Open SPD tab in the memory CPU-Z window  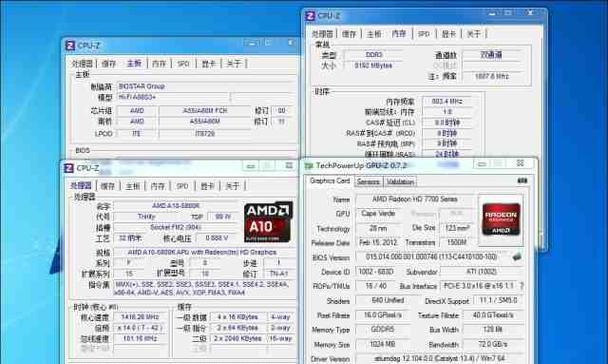tap(423, 34)
